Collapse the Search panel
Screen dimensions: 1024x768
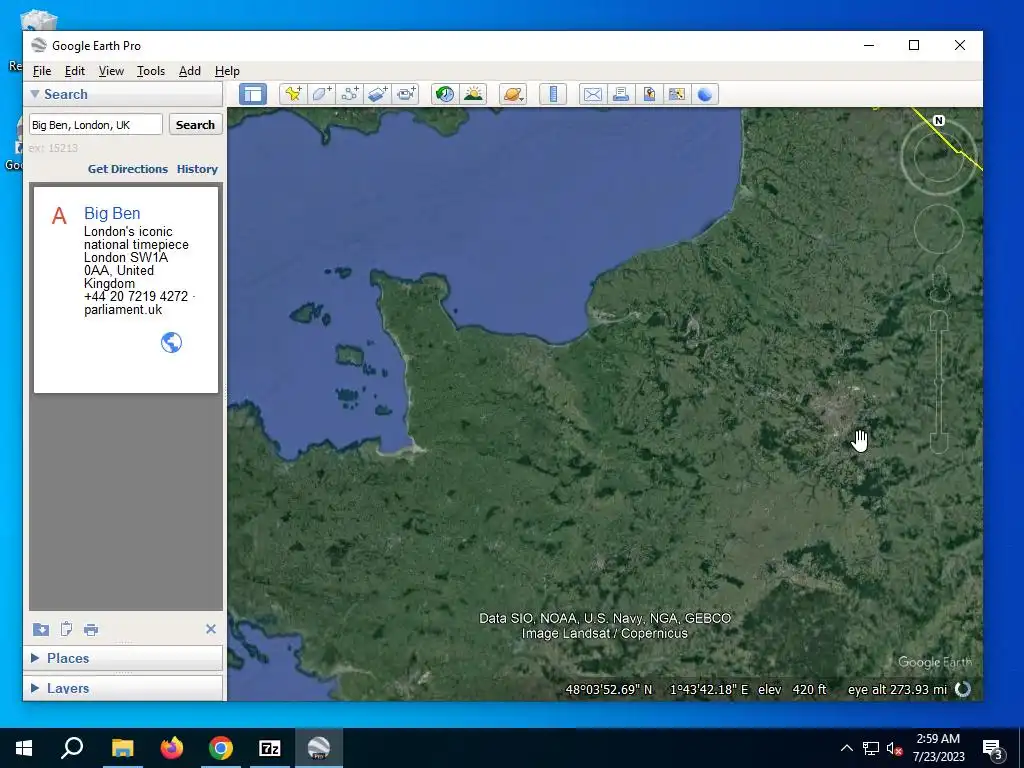tap(35, 94)
